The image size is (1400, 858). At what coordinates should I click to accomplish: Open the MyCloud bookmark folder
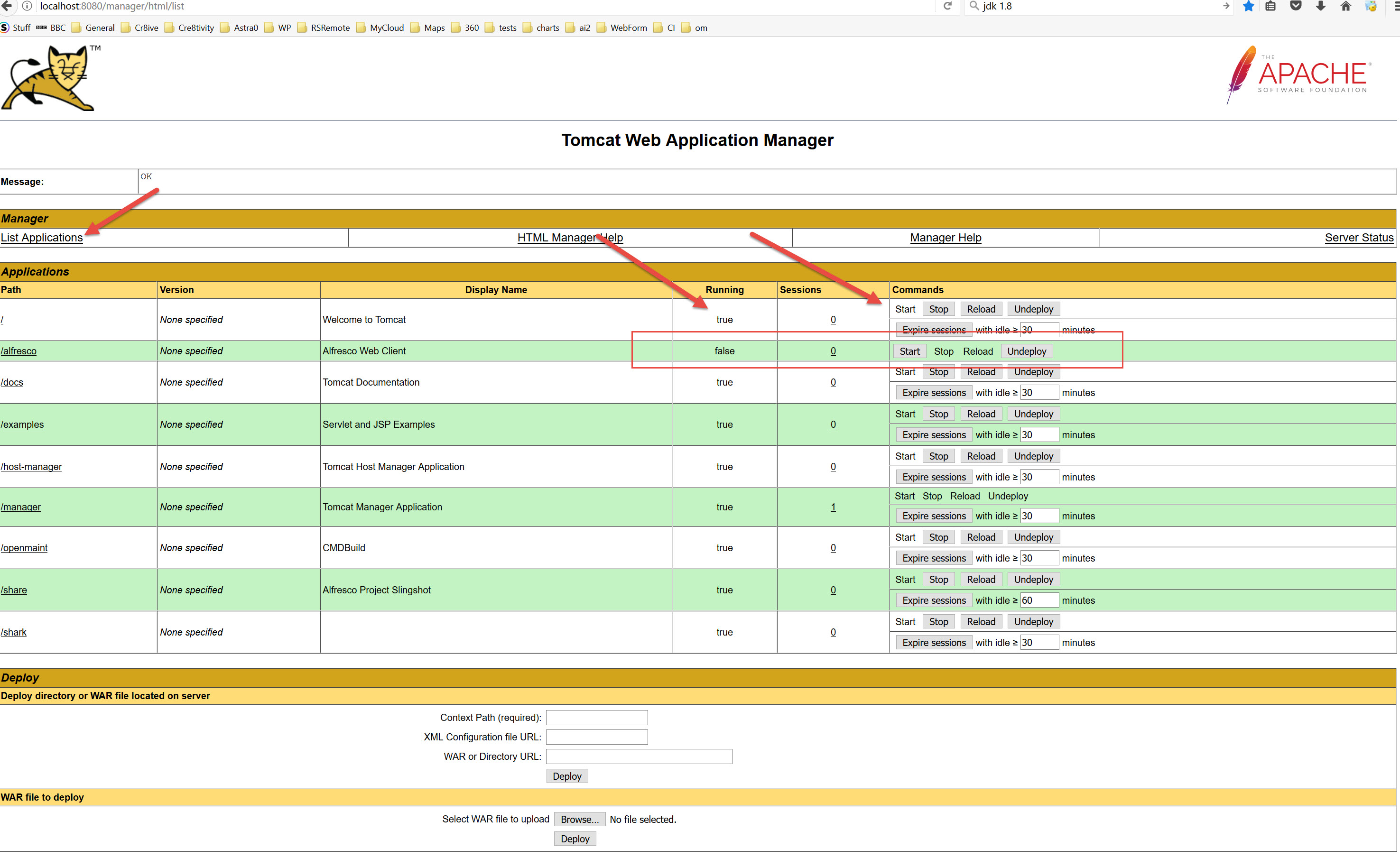tap(380, 28)
